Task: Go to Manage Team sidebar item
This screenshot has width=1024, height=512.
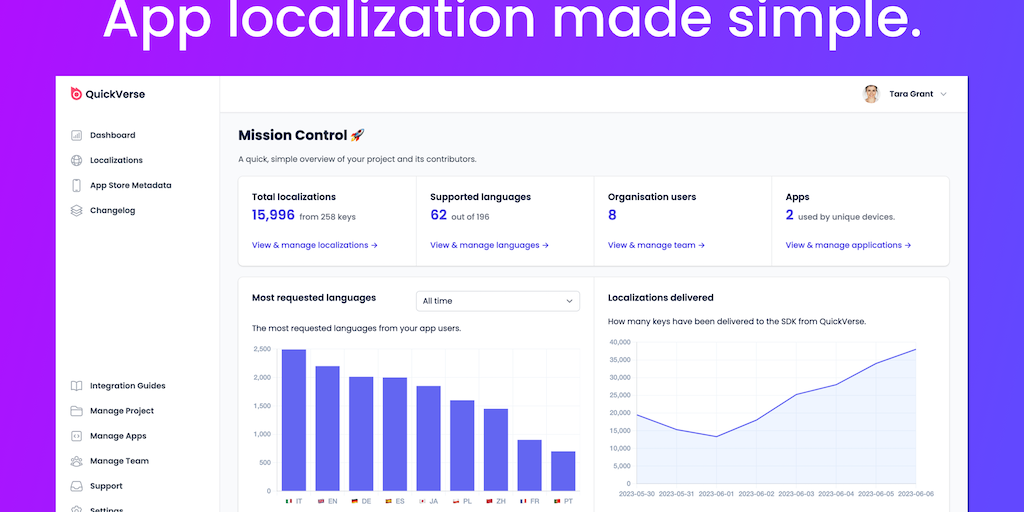Action: coord(119,461)
